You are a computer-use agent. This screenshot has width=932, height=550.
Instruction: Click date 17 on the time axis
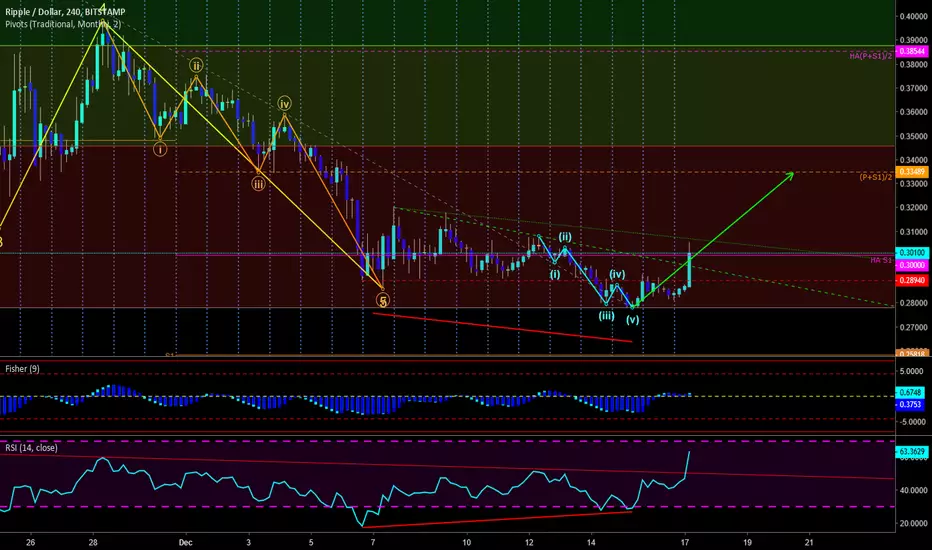(x=685, y=542)
